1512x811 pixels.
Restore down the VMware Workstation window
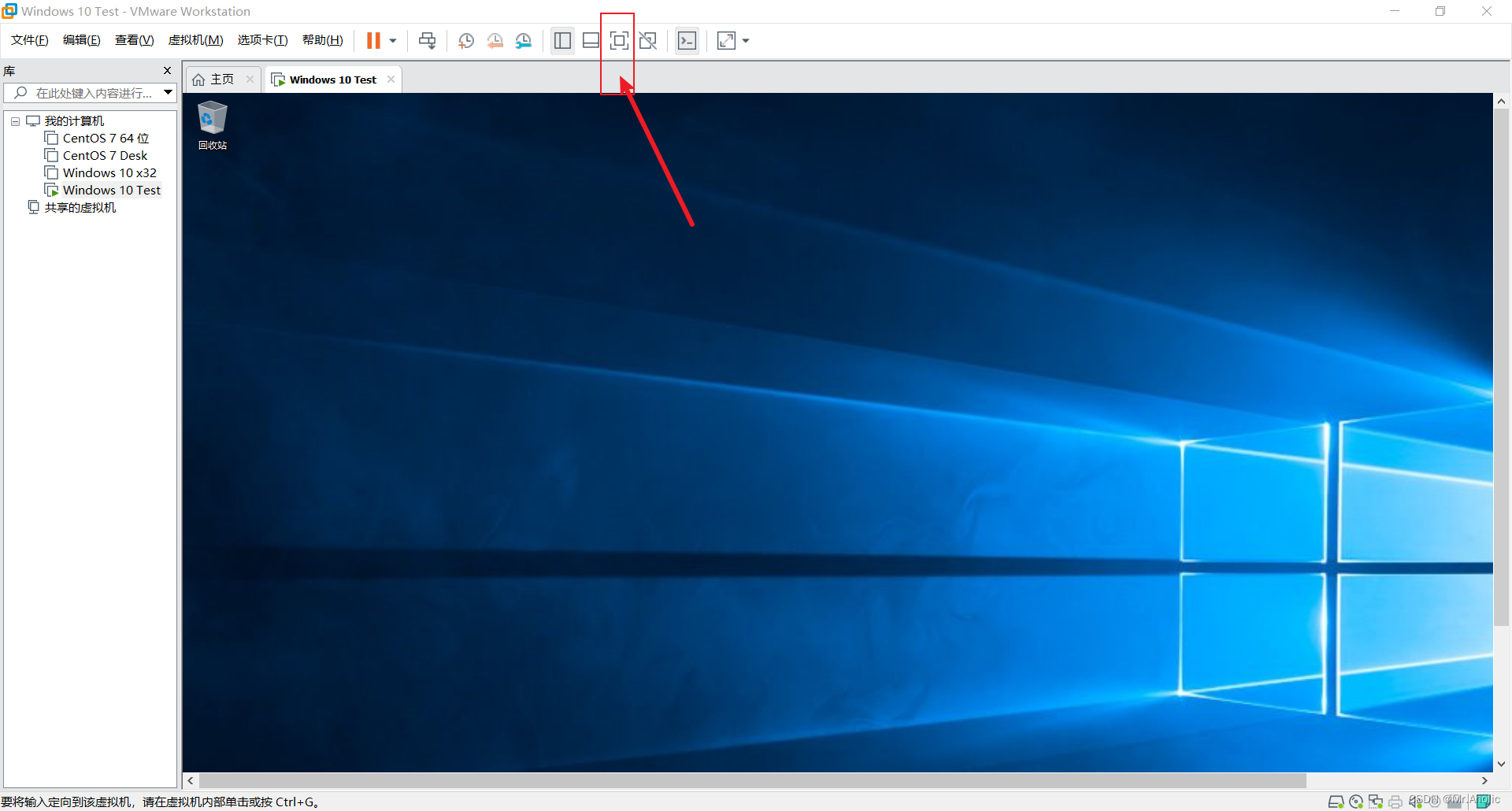(x=1440, y=11)
